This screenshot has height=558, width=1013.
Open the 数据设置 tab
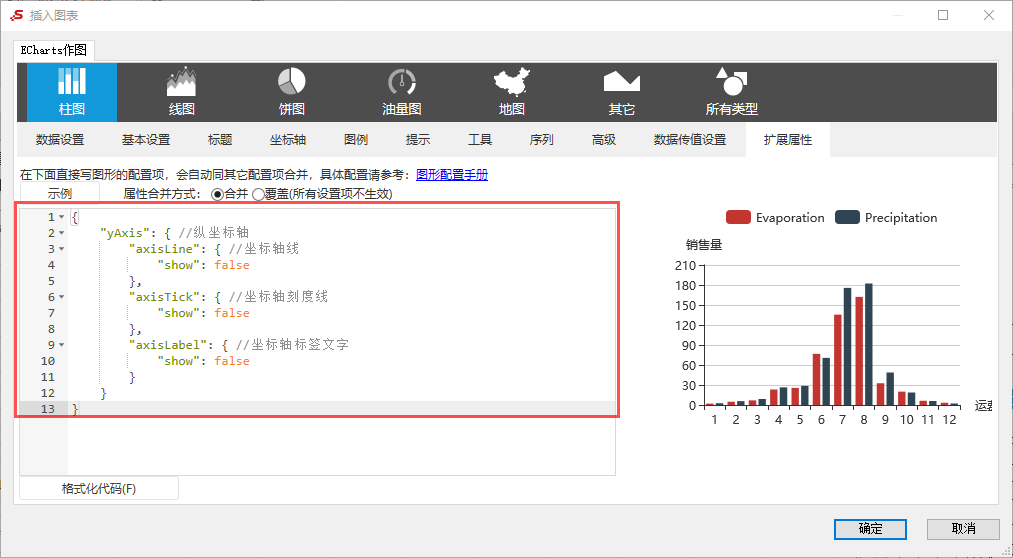(60, 140)
